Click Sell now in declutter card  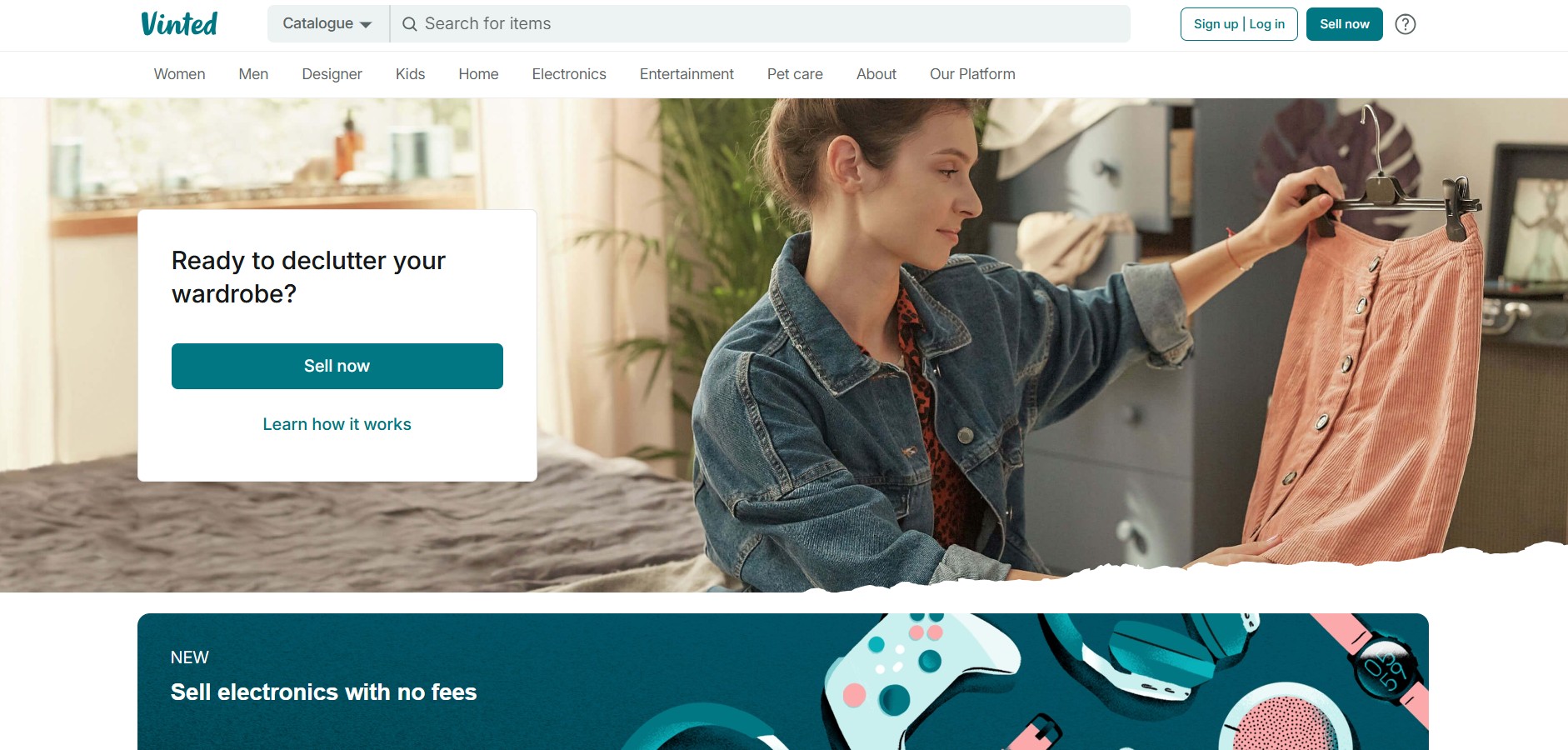pos(337,366)
